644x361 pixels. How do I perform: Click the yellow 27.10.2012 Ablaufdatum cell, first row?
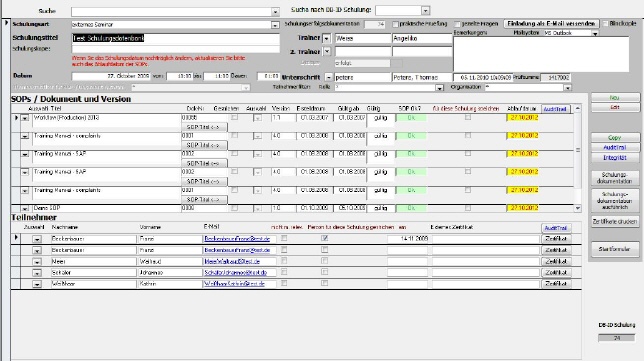(x=522, y=118)
